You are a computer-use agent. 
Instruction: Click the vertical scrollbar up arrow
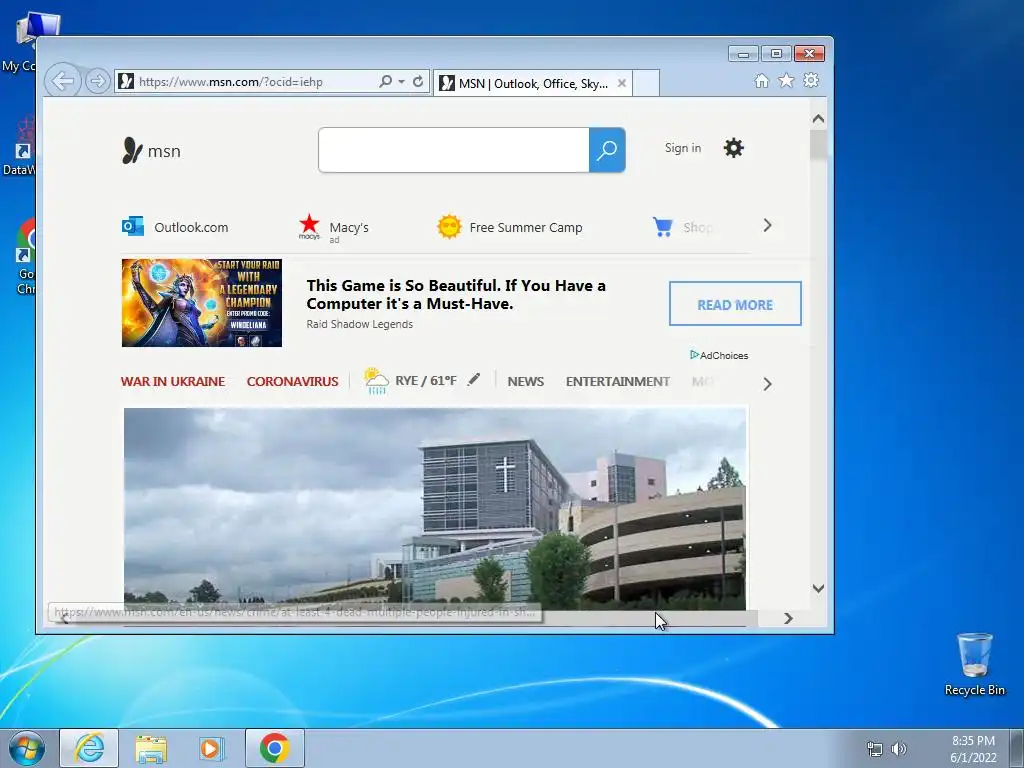pos(818,119)
